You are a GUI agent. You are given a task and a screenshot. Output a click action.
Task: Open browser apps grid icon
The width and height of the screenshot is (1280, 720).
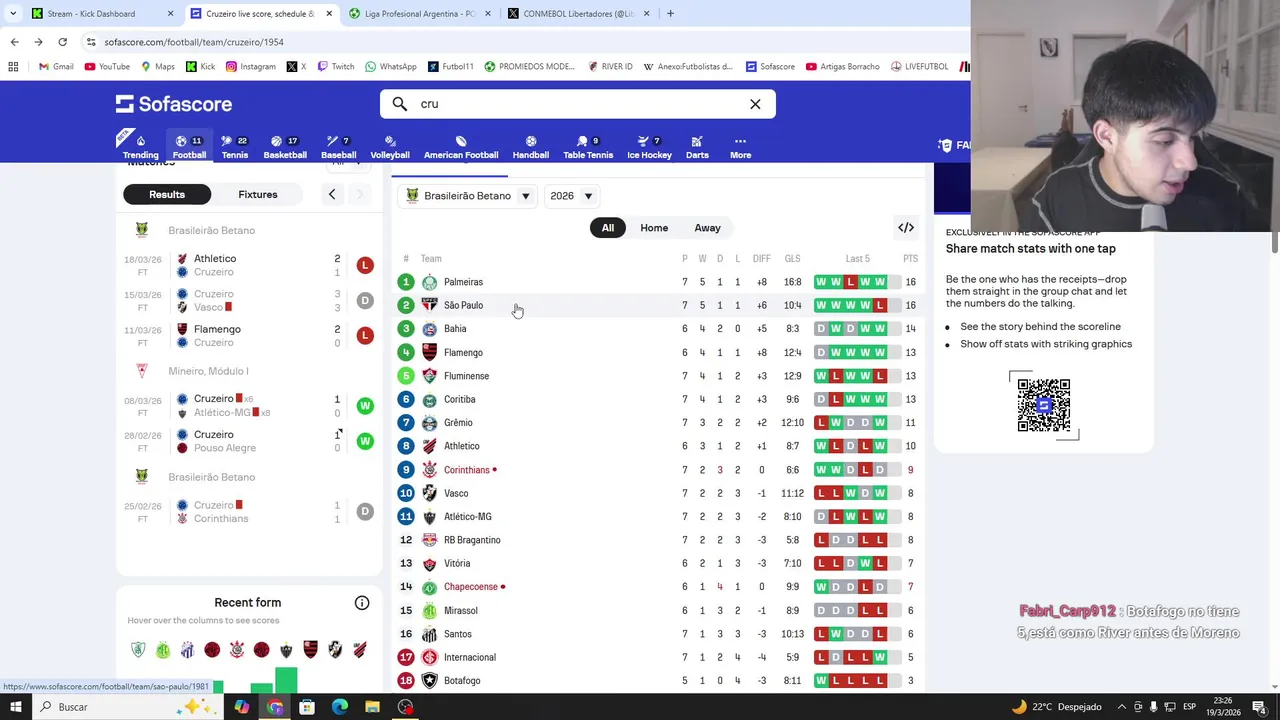tap(13, 67)
